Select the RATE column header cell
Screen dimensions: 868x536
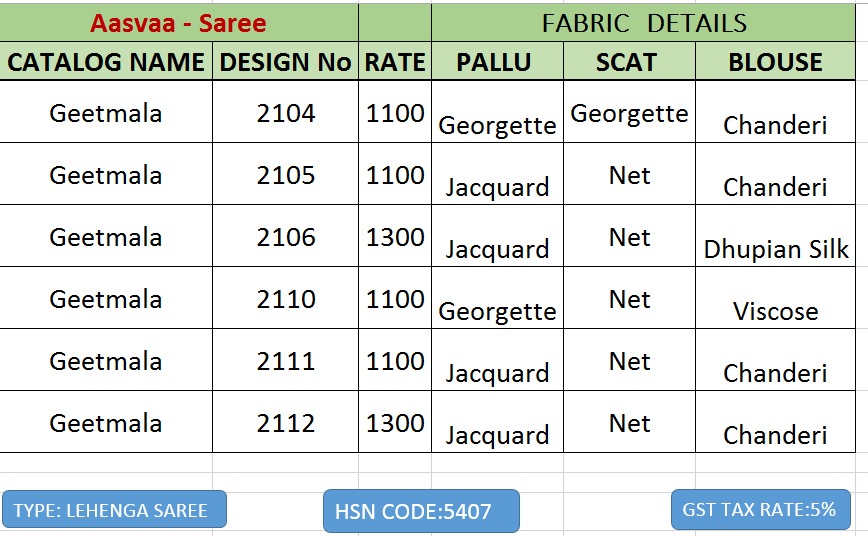click(395, 62)
